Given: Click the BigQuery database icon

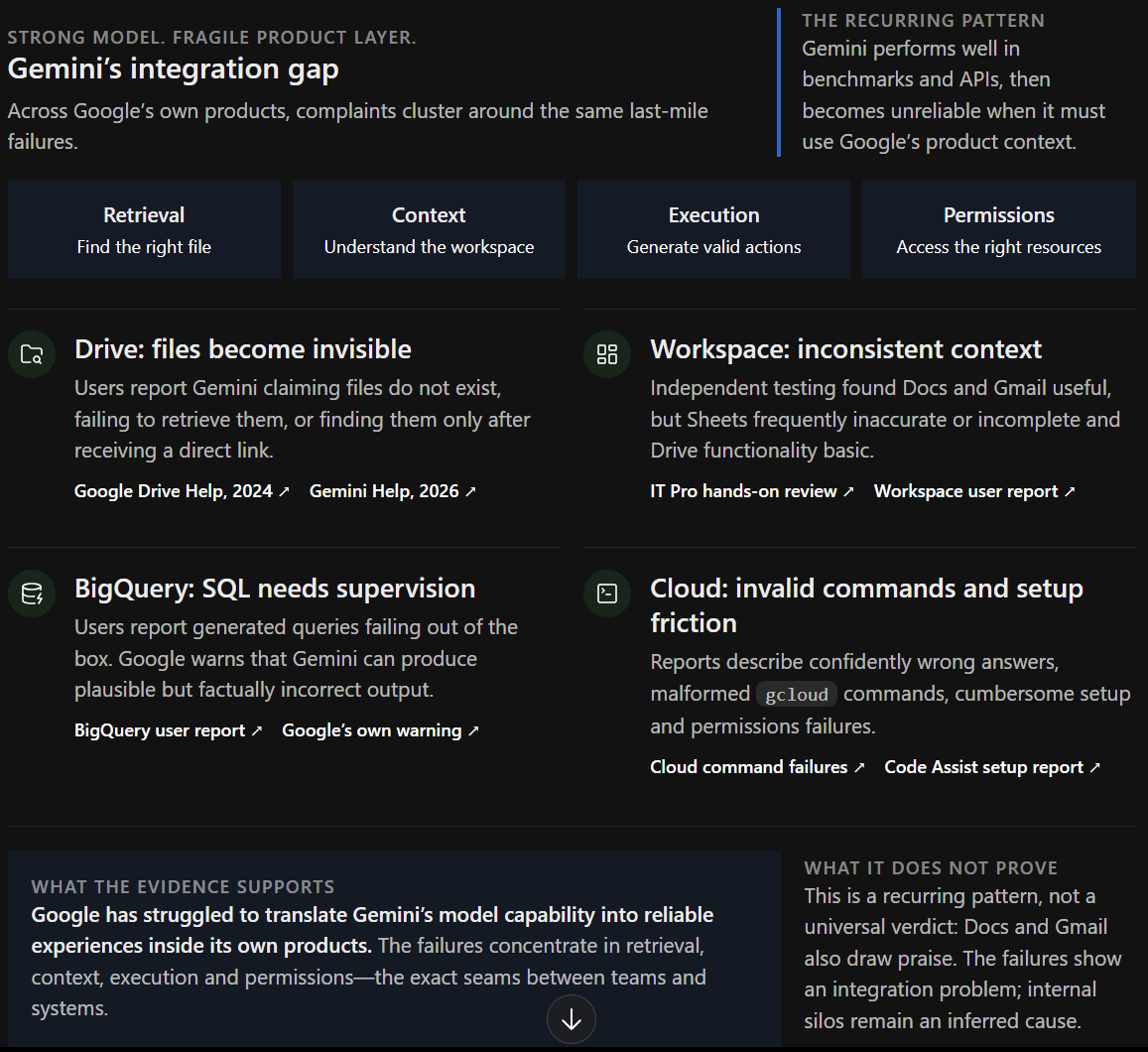Looking at the screenshot, I should (32, 593).
